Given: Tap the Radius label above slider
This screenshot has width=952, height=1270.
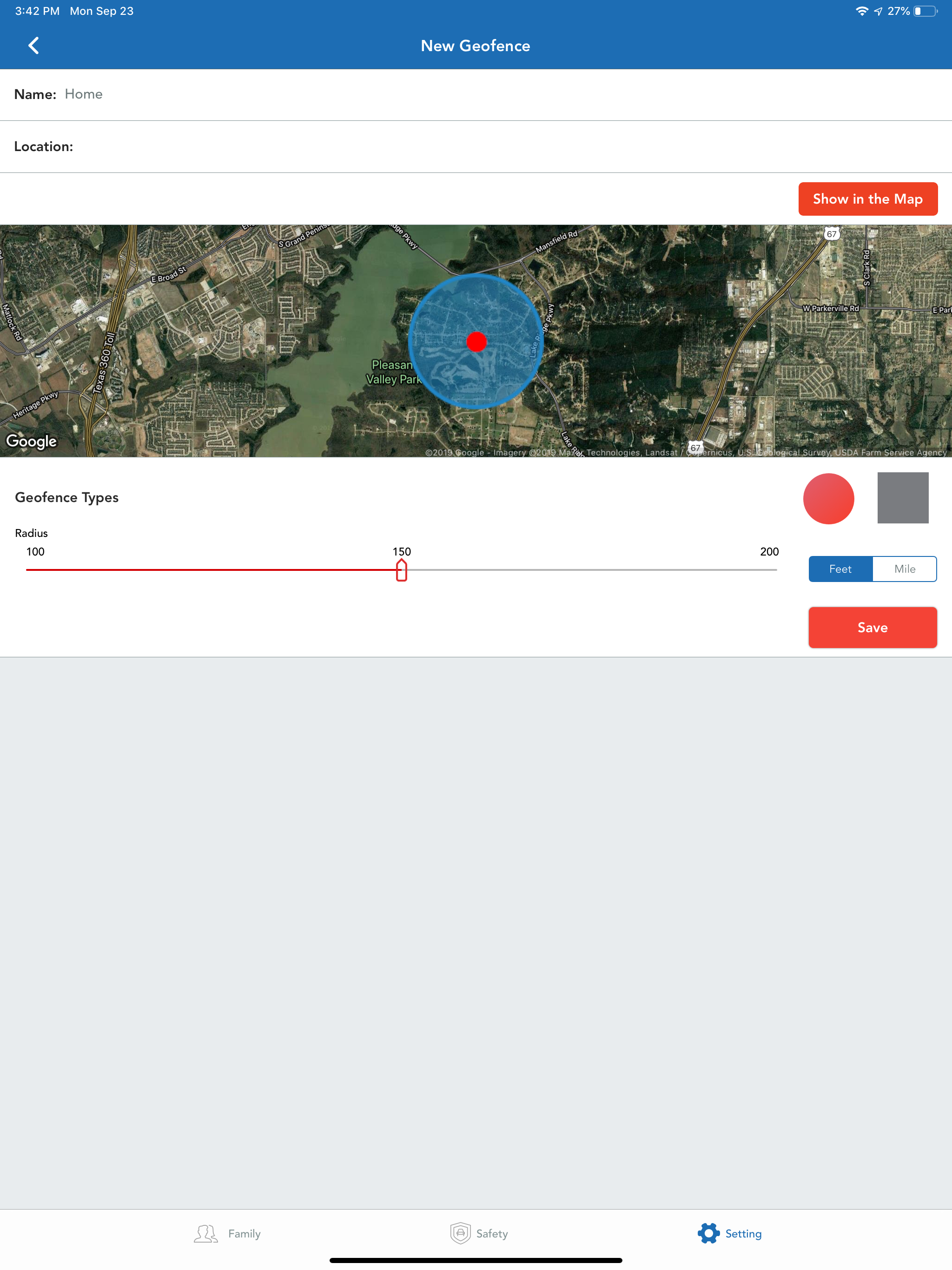Looking at the screenshot, I should click(x=32, y=533).
